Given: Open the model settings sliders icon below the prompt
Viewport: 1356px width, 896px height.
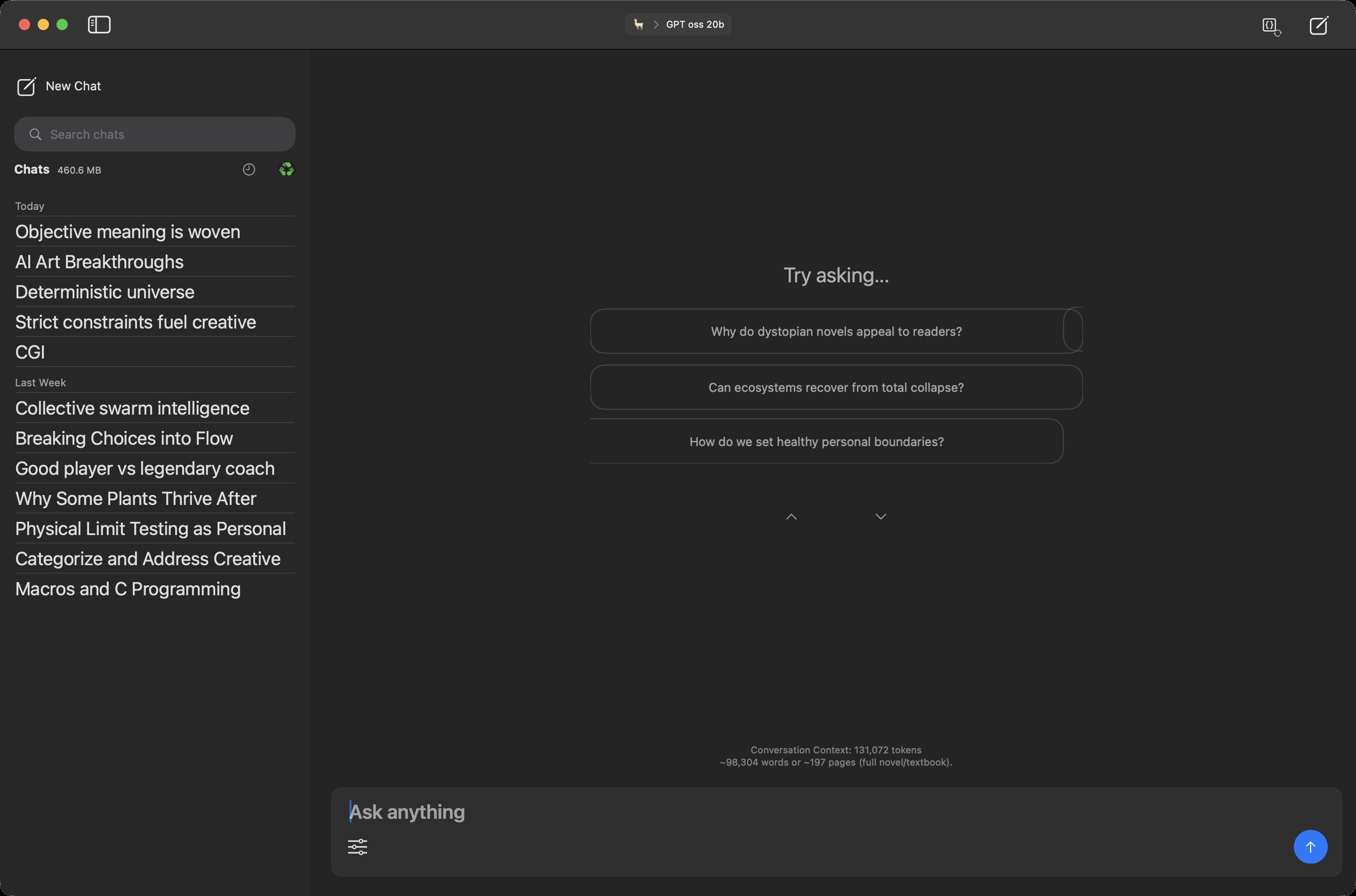Looking at the screenshot, I should [358, 846].
